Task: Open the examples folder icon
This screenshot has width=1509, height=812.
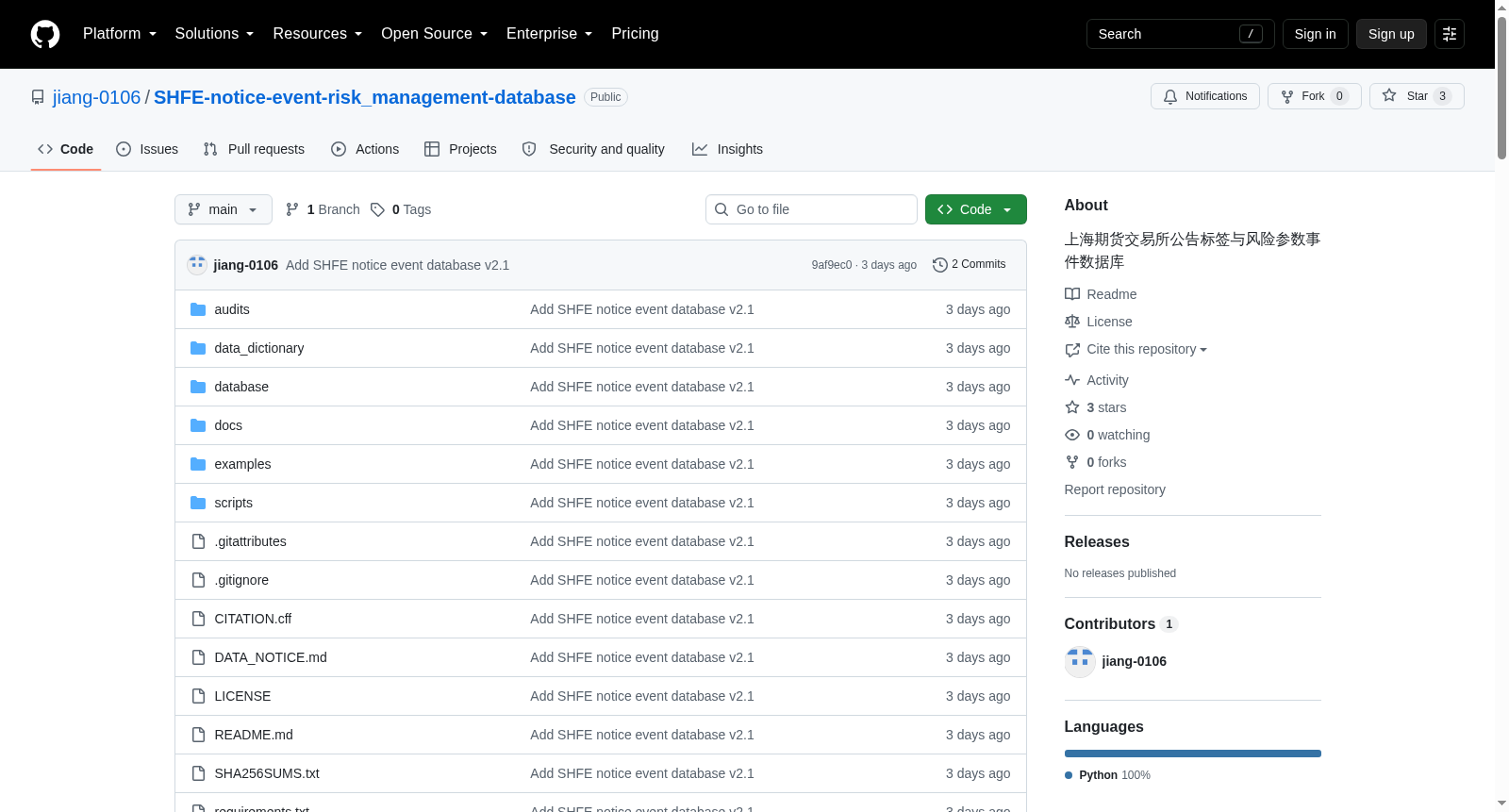Action: coord(198,464)
